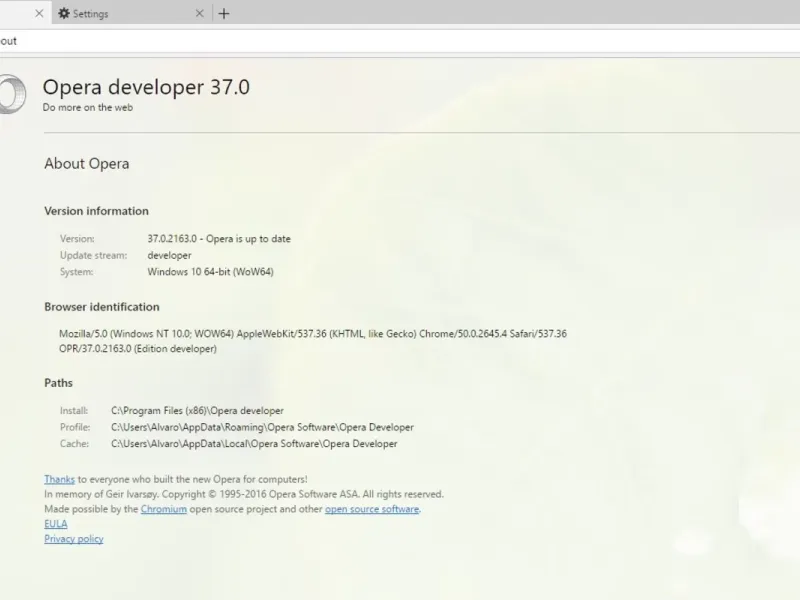Click the Paths heading
Viewport: 800px width, 600px height.
(59, 383)
